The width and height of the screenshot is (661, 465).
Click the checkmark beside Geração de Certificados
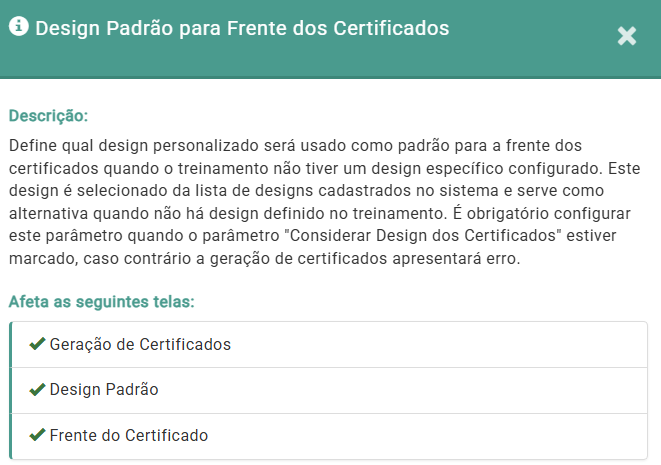tap(37, 344)
